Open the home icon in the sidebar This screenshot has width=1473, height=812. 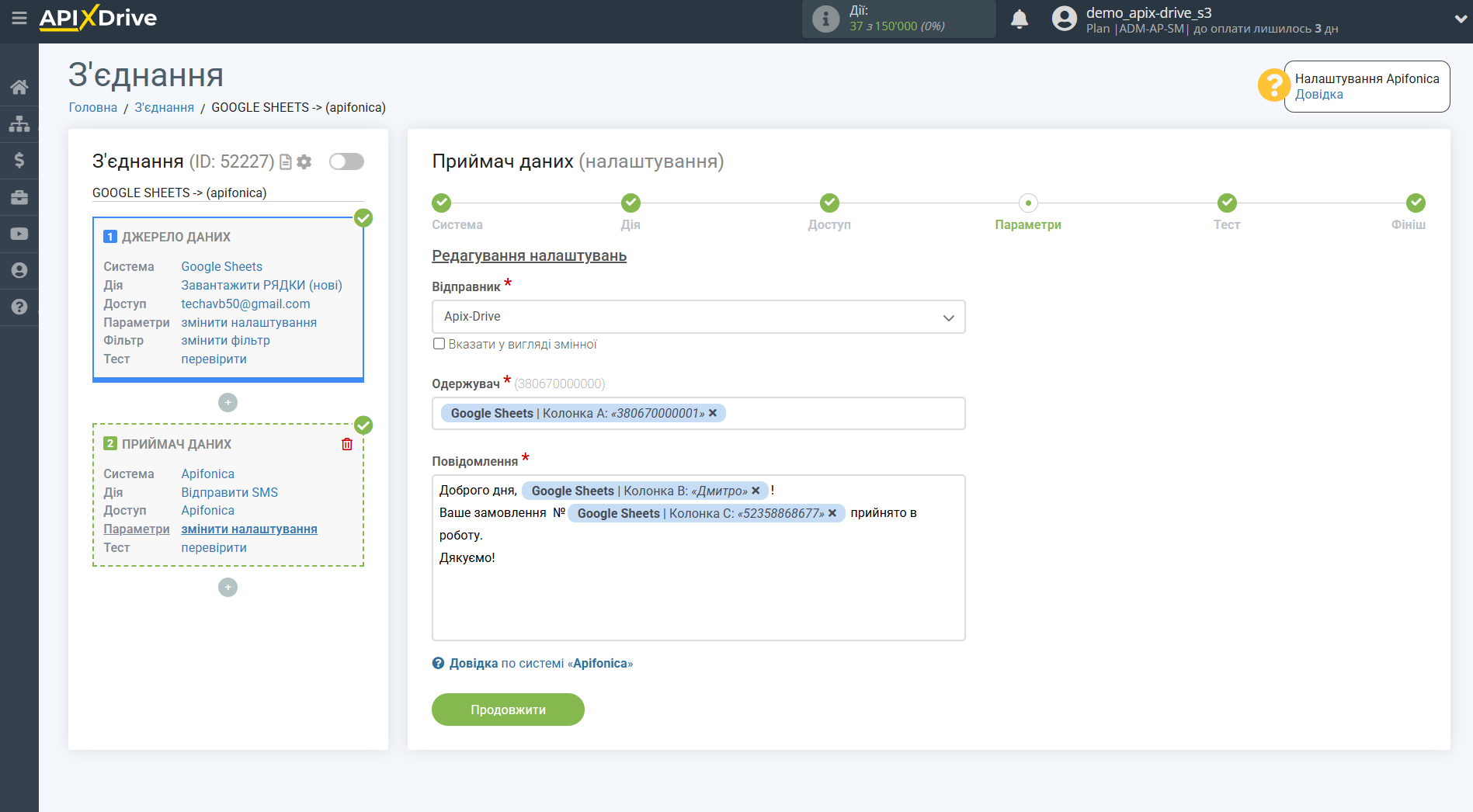tap(19, 87)
